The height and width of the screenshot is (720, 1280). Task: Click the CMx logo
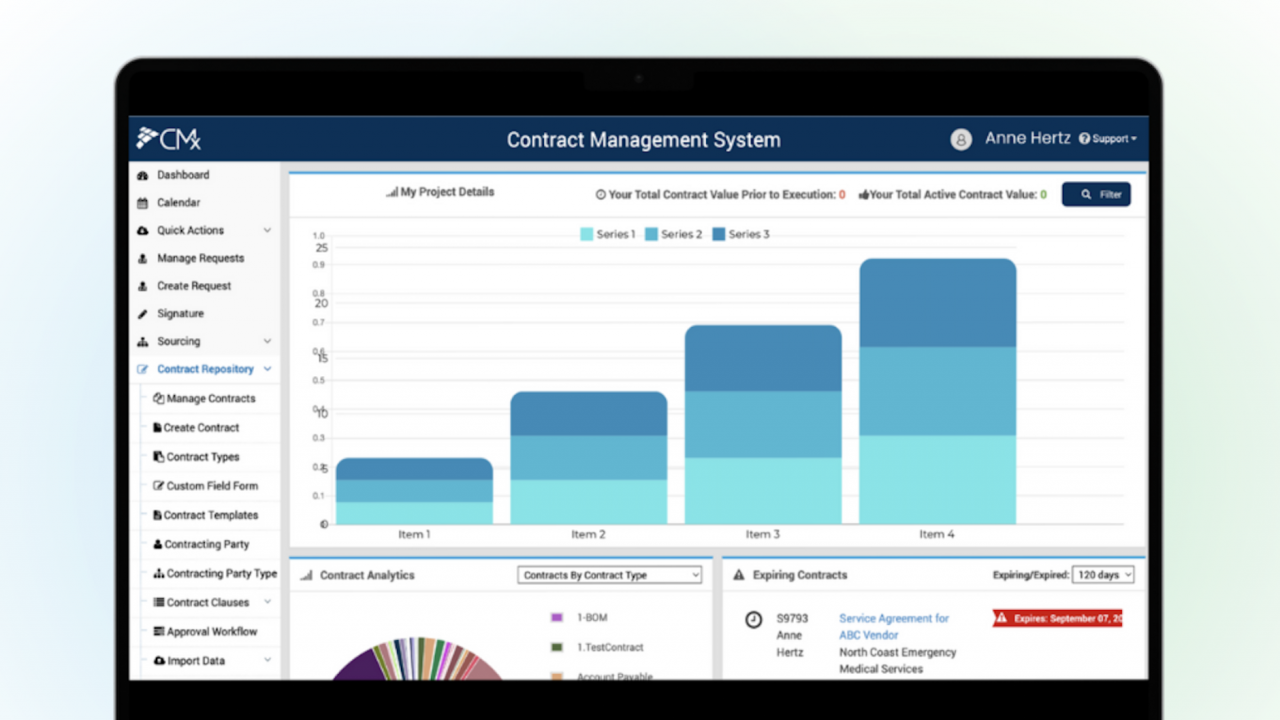(169, 138)
